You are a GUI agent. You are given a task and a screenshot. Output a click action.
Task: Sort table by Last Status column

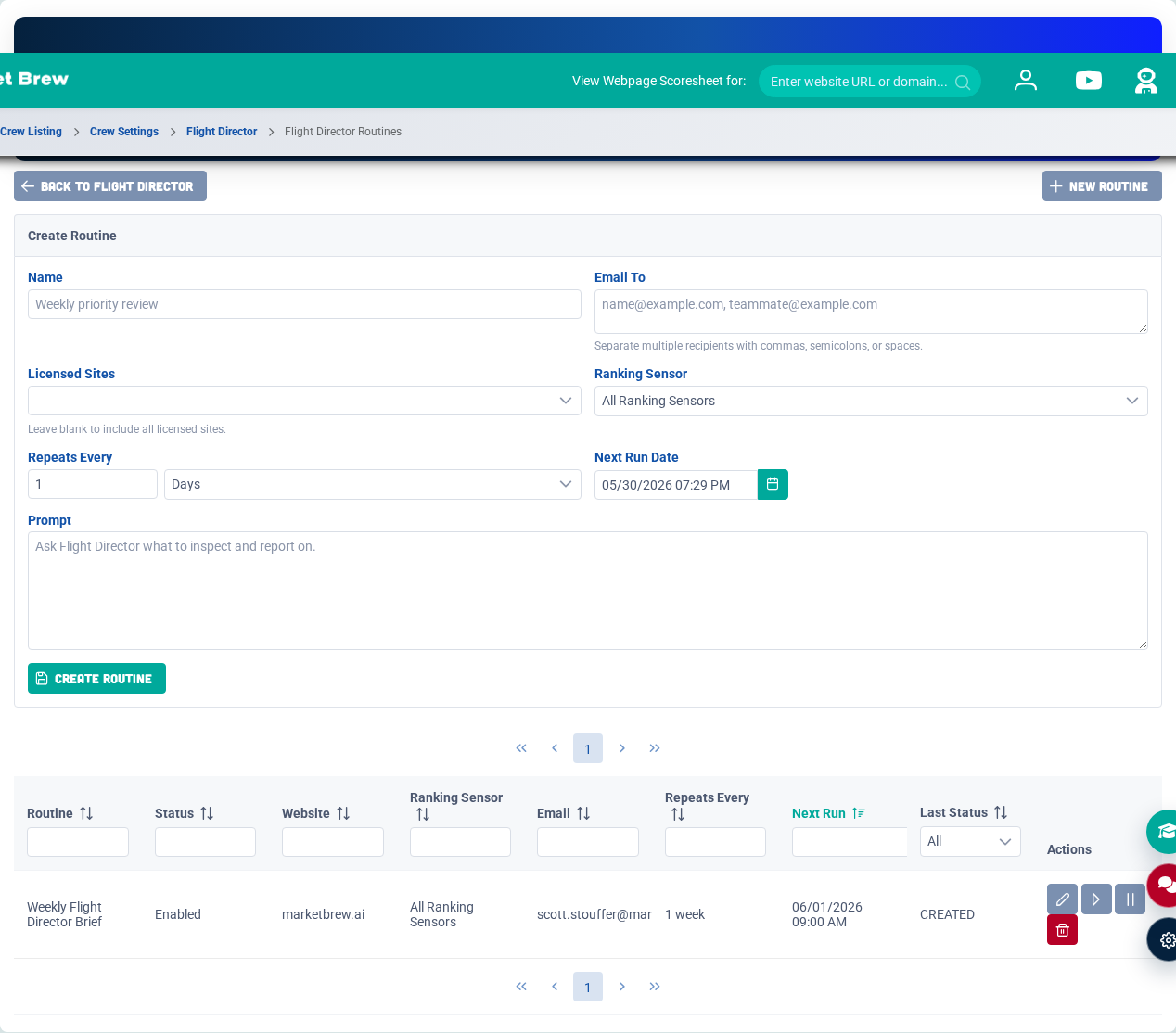[1001, 812]
